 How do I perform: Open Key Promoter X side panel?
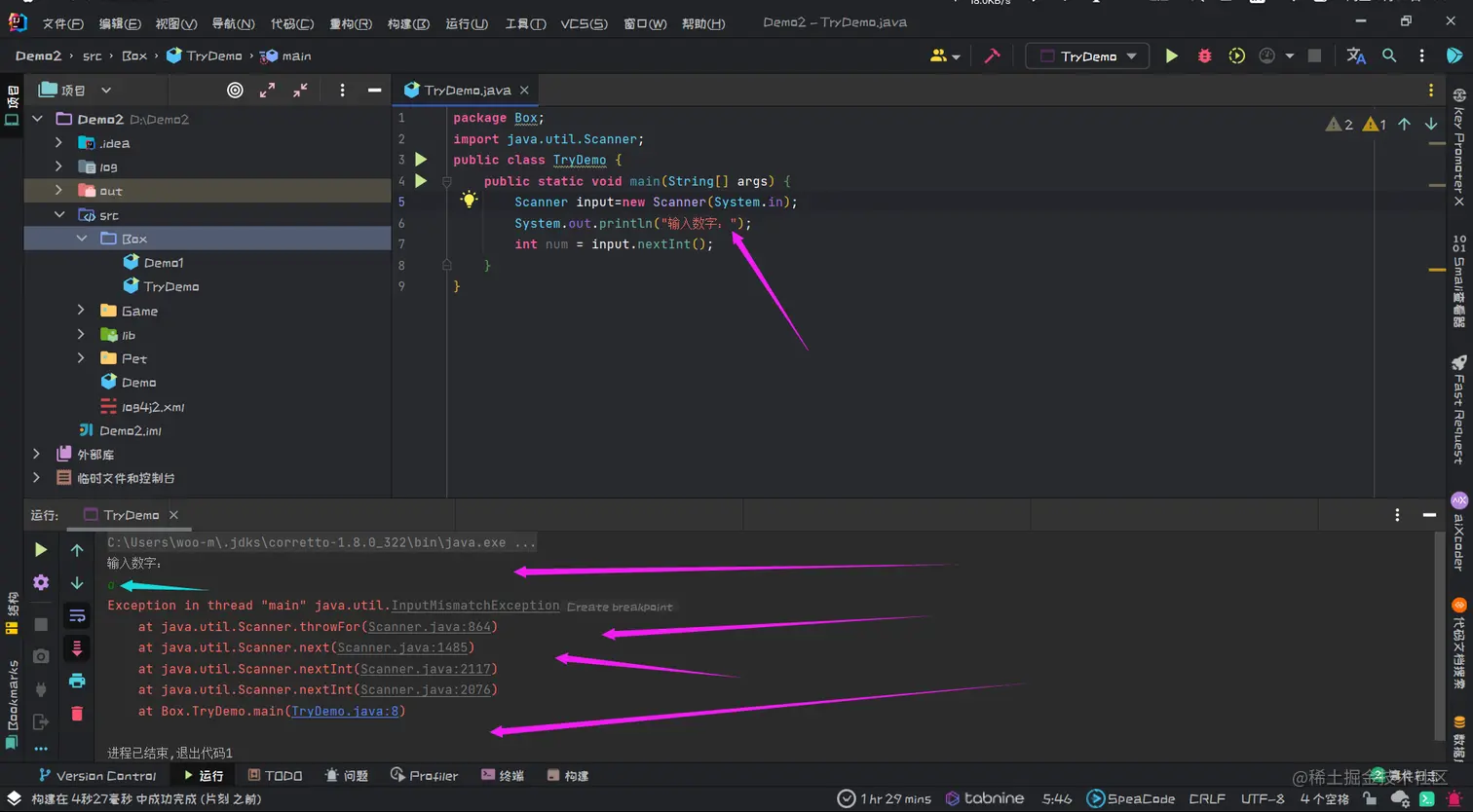click(x=1458, y=147)
